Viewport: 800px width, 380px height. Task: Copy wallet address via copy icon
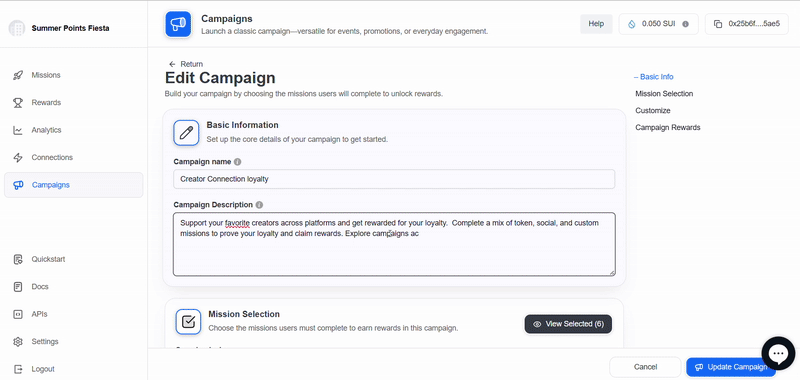718,24
